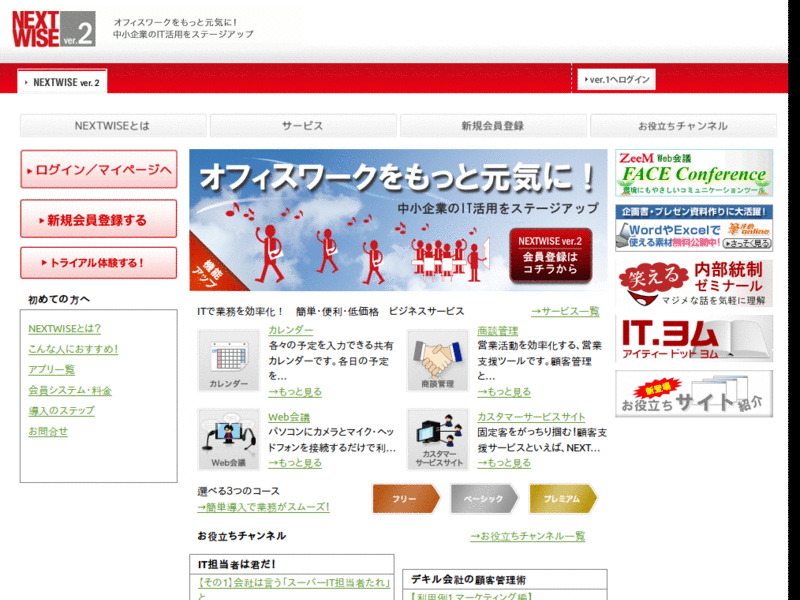800x600 pixels.
Task: Click 新規会員登録する button
Action: click(99, 219)
